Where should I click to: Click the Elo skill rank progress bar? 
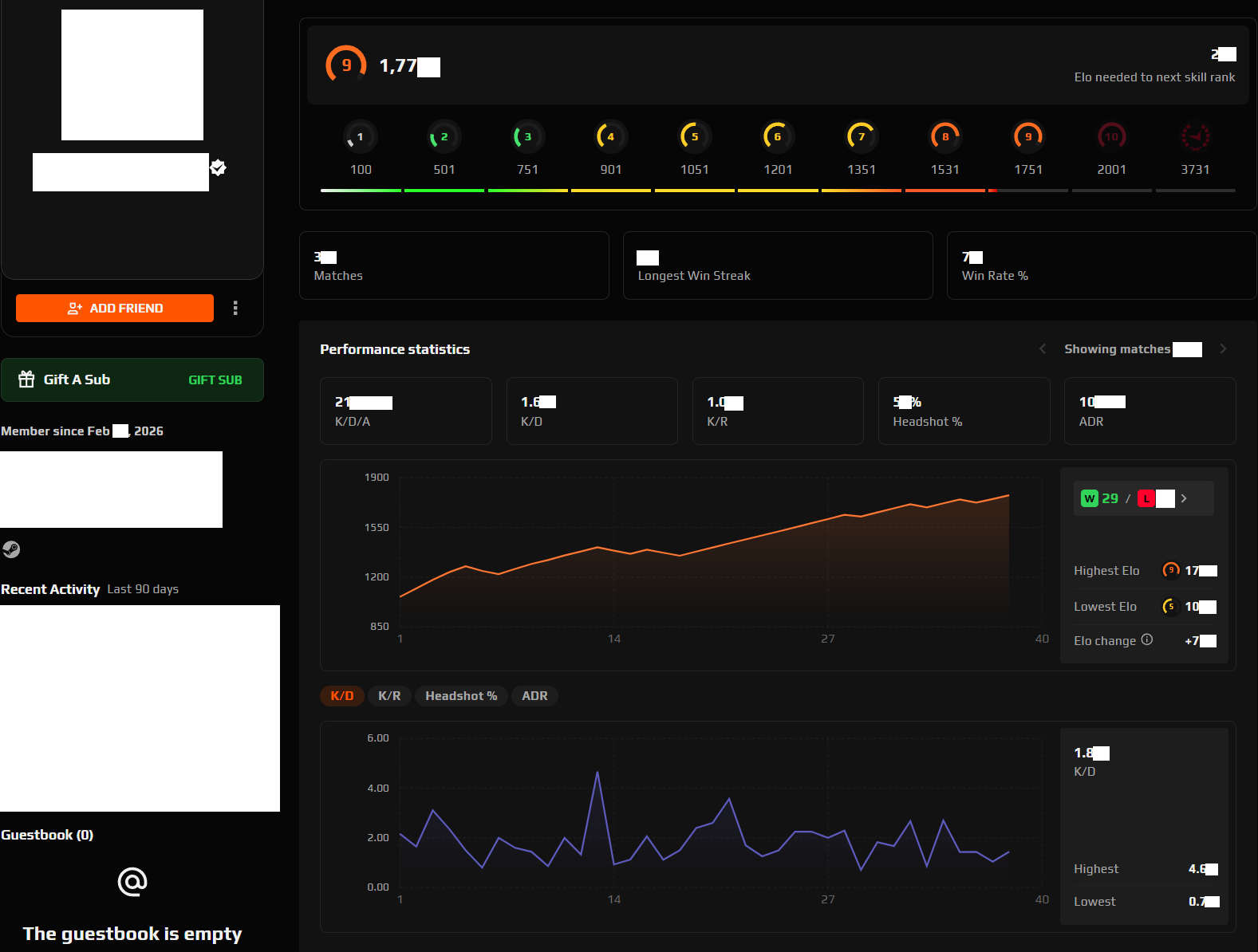(778, 191)
